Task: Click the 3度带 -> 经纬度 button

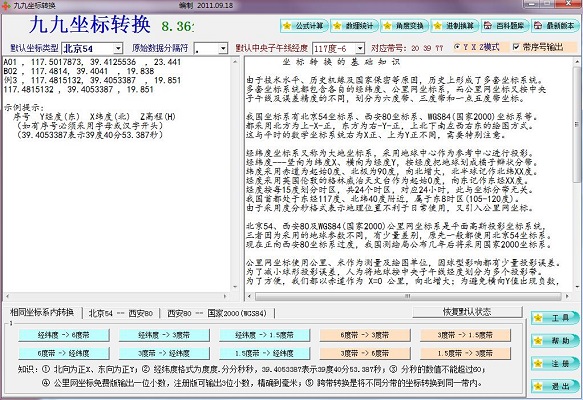Action: click(164, 353)
